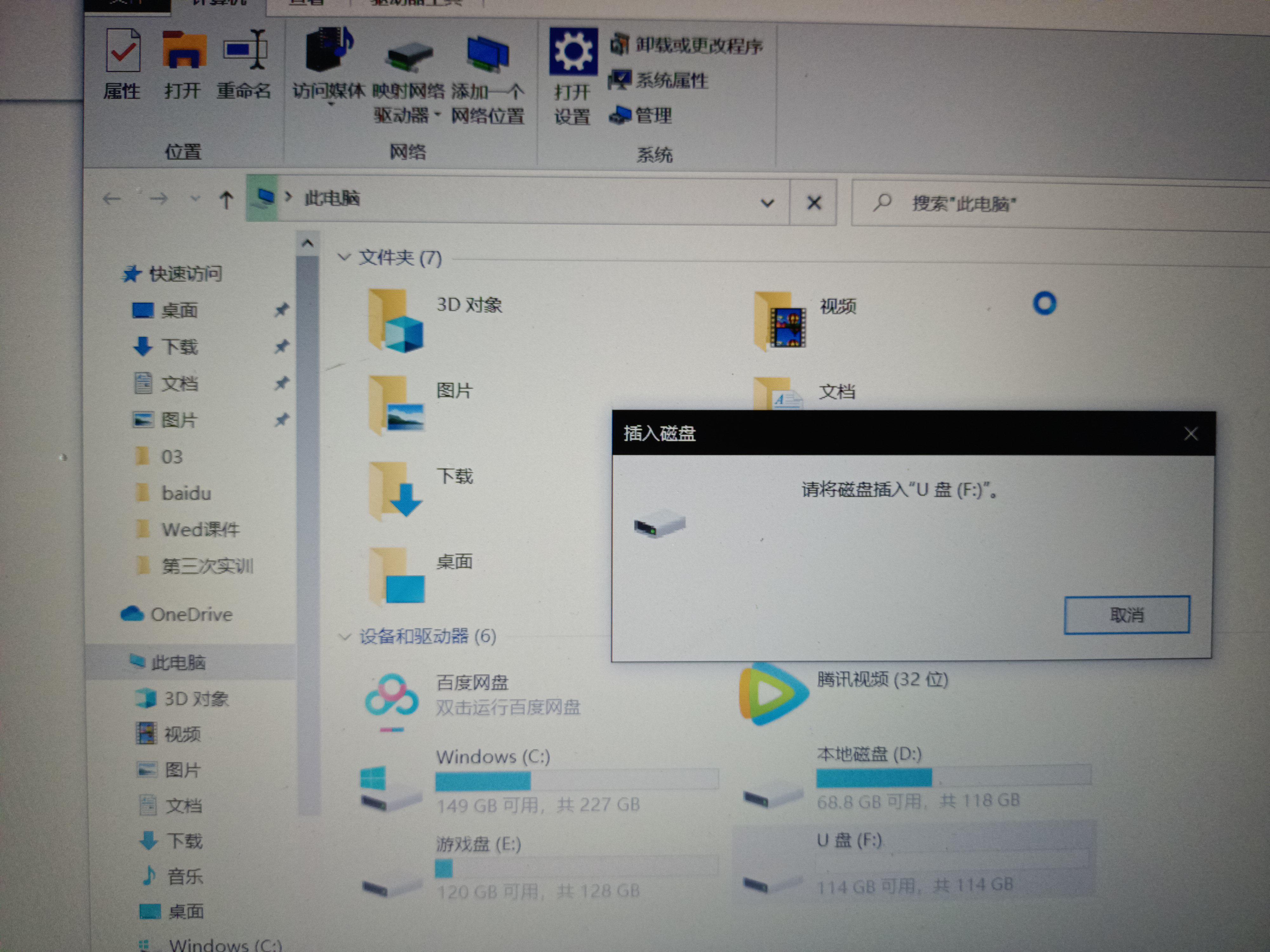The width and height of the screenshot is (1270, 952).
Task: Stop loading with the address bar X
Action: [x=813, y=202]
